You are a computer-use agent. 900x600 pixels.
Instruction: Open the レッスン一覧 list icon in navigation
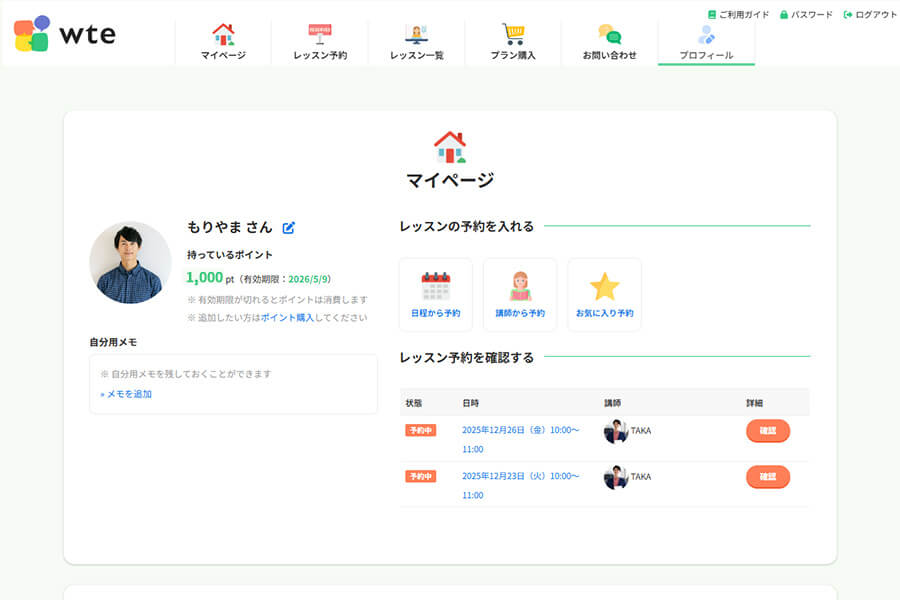coord(417,33)
